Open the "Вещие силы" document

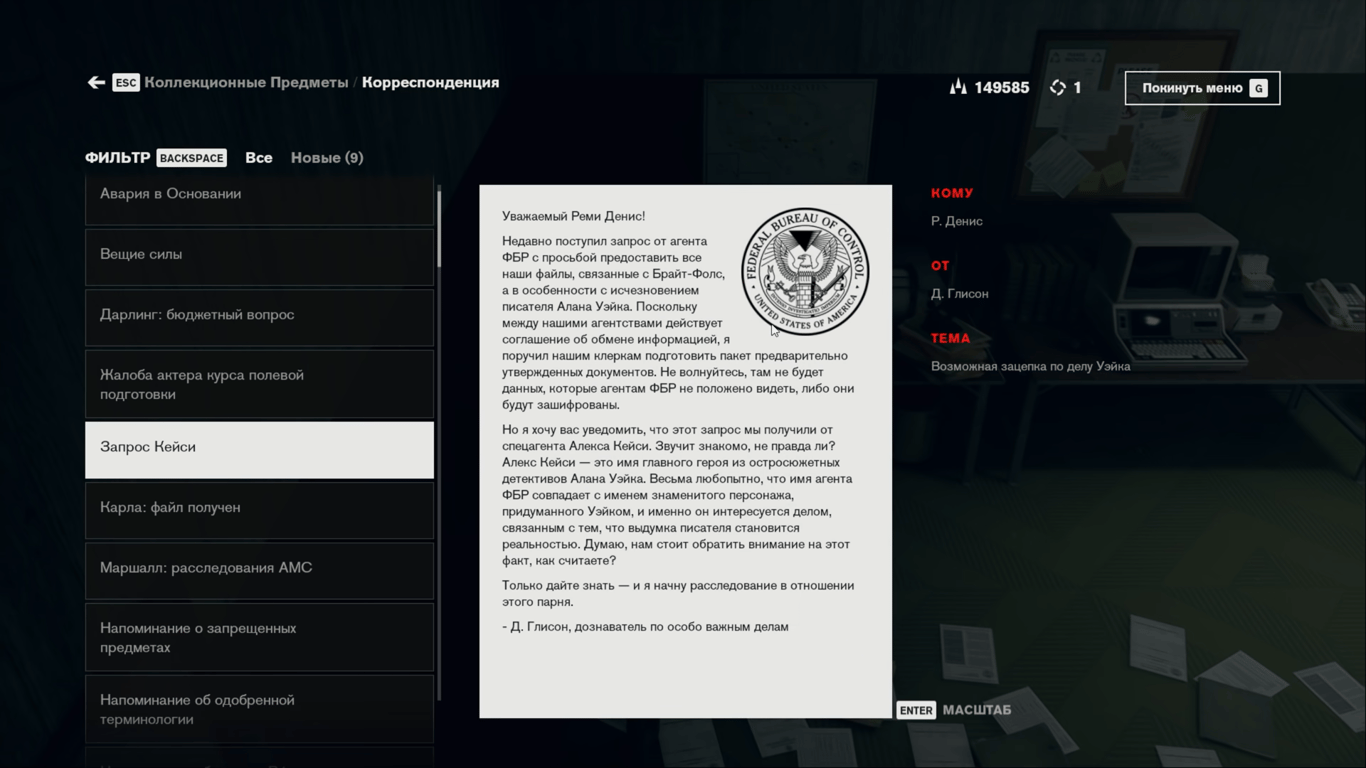click(259, 255)
